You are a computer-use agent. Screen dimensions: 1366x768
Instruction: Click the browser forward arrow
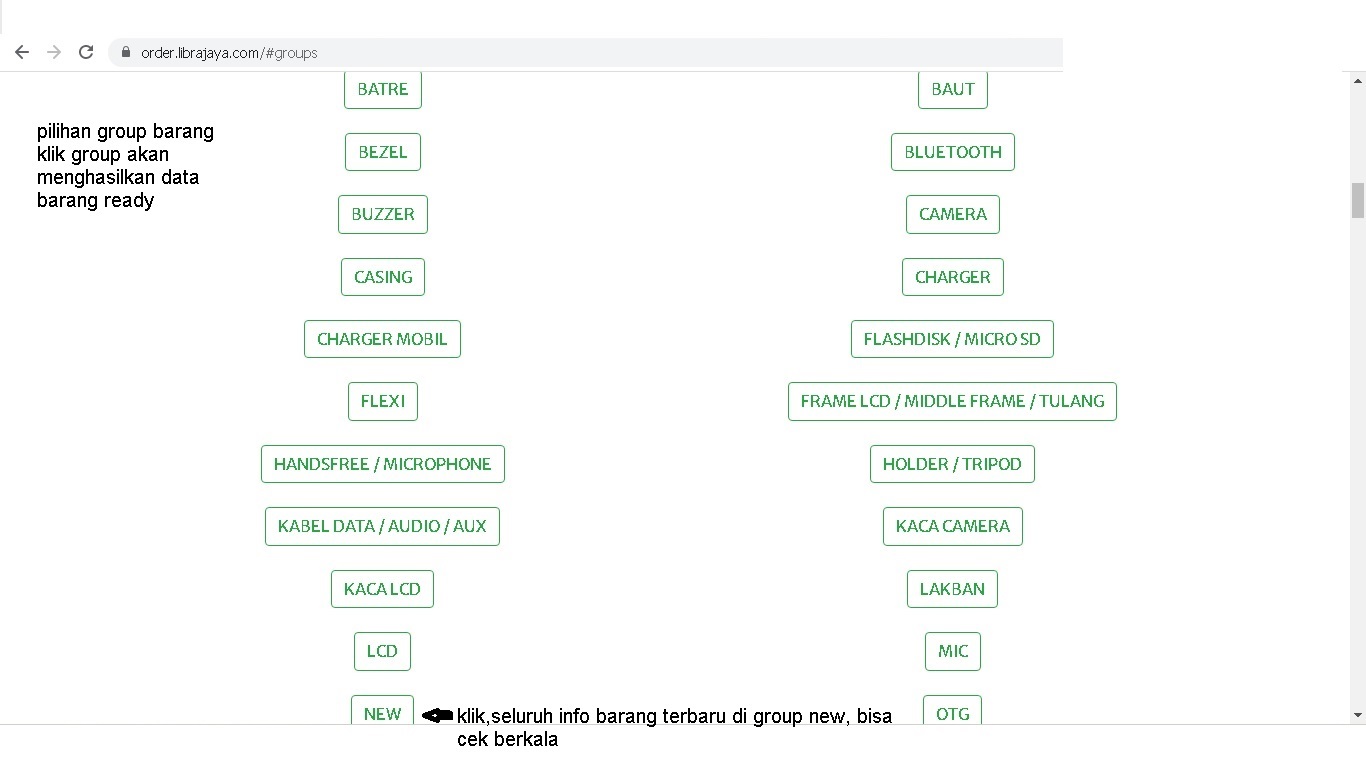click(54, 52)
